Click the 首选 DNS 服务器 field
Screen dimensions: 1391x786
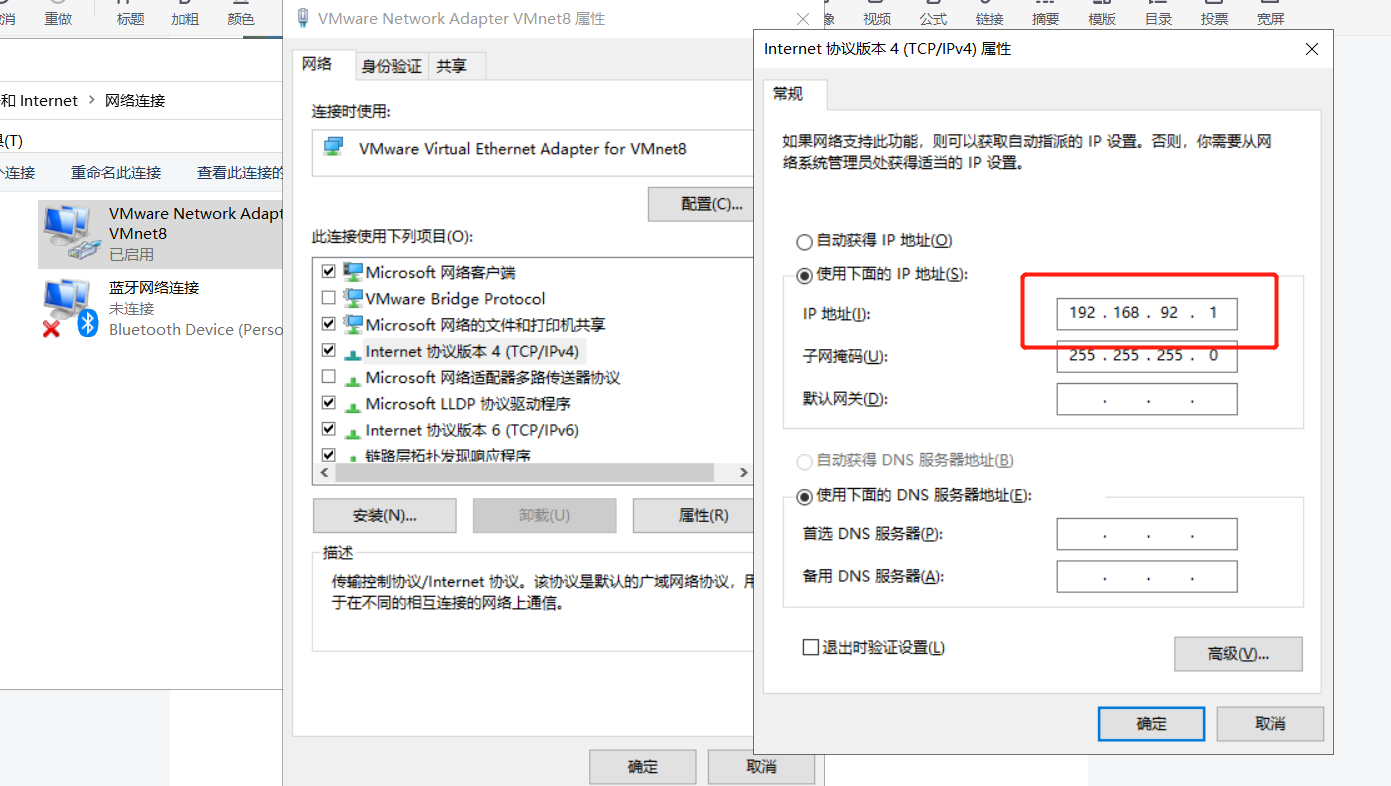pyautogui.click(x=1147, y=534)
